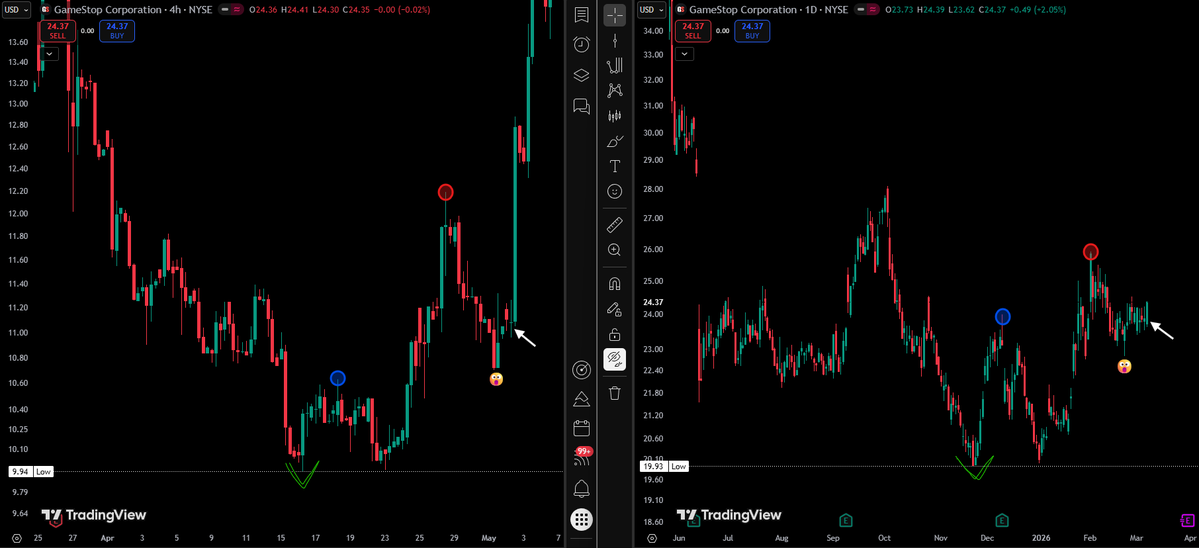Click the May label on 4h time axis
Viewport: 1199px width, 548px height.
(x=489, y=538)
